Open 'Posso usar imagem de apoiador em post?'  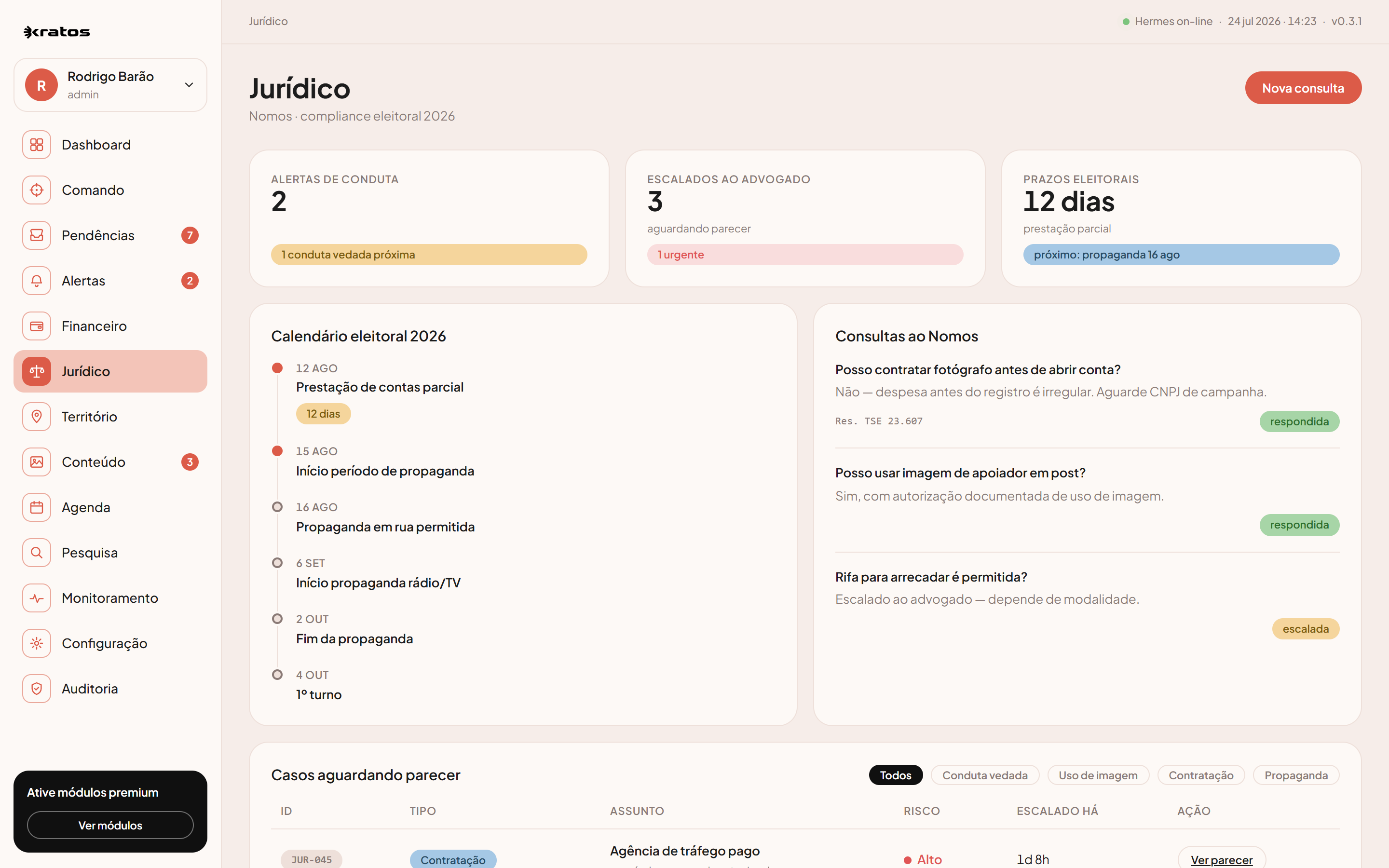pos(960,473)
